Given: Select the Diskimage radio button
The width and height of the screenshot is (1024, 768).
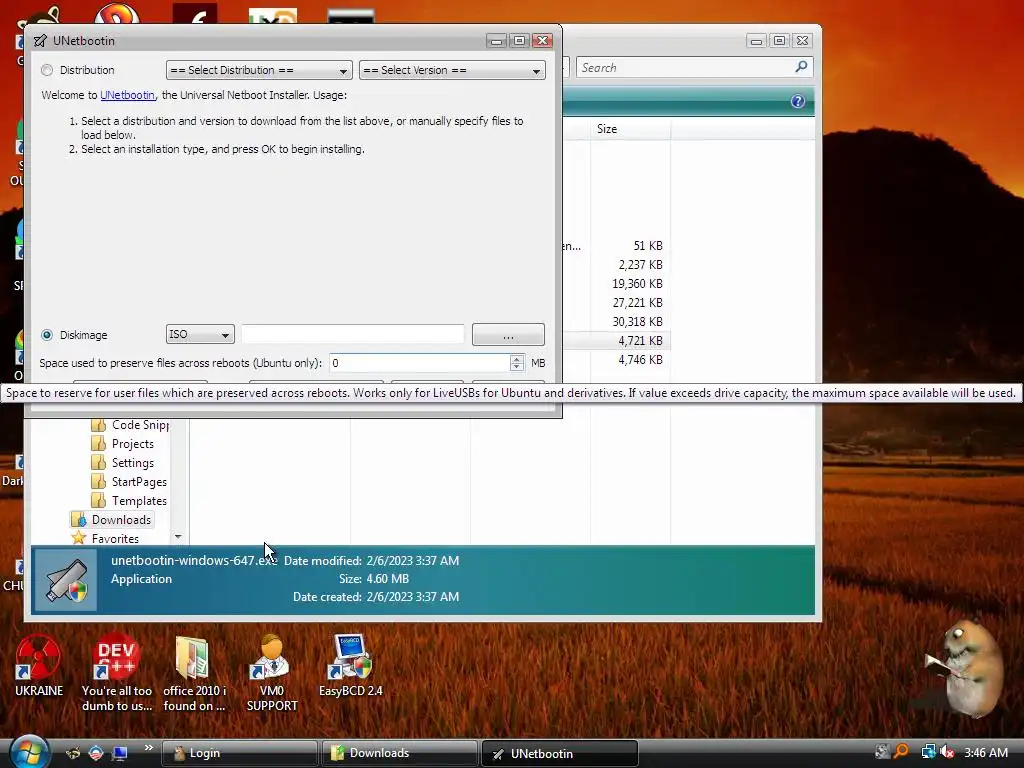Looking at the screenshot, I should click(47, 335).
